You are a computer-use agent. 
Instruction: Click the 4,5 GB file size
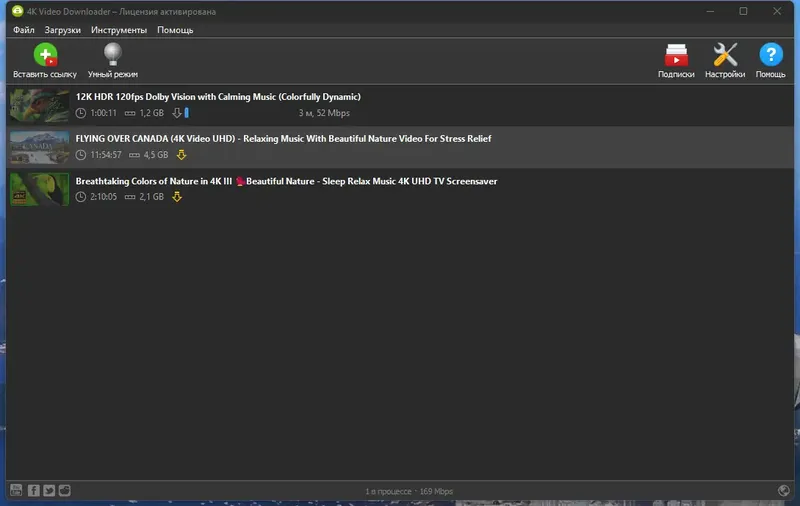point(156,155)
